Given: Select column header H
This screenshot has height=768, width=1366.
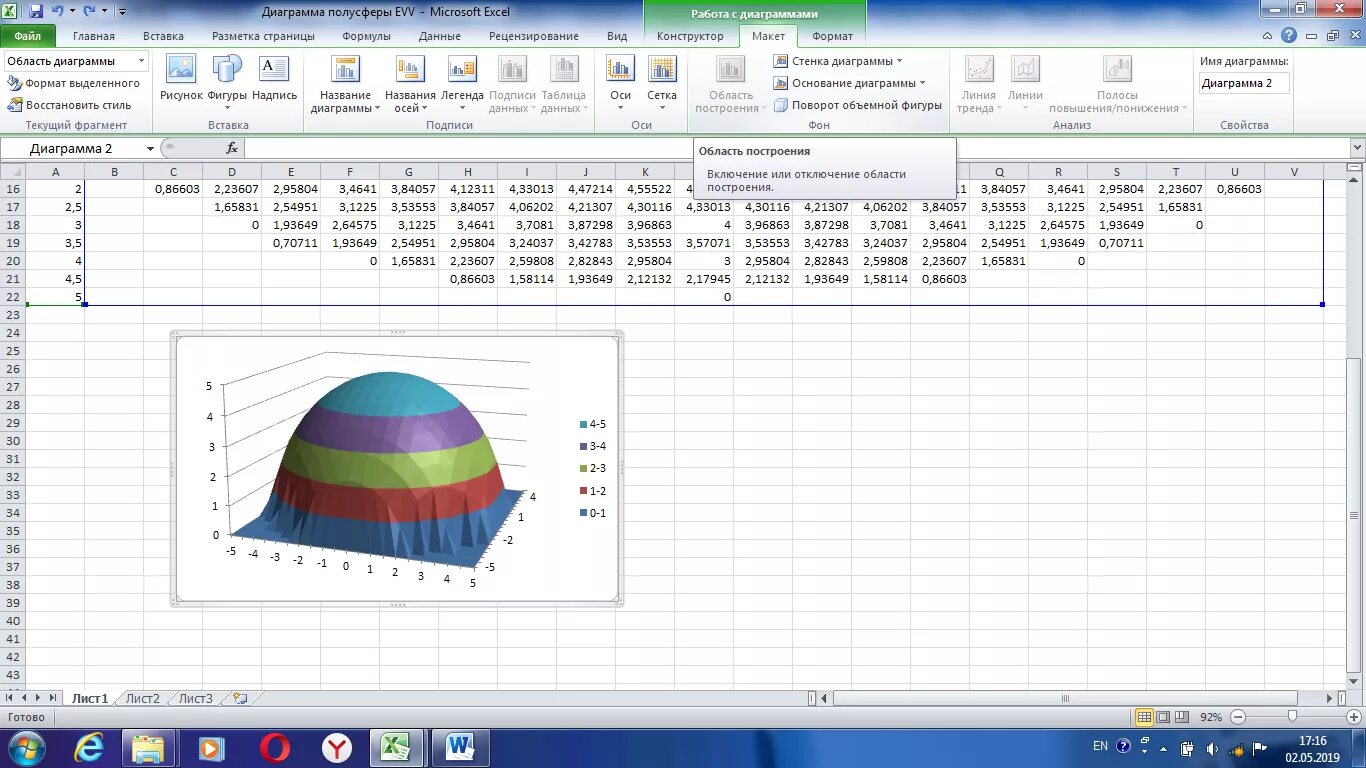Looking at the screenshot, I should (x=468, y=172).
